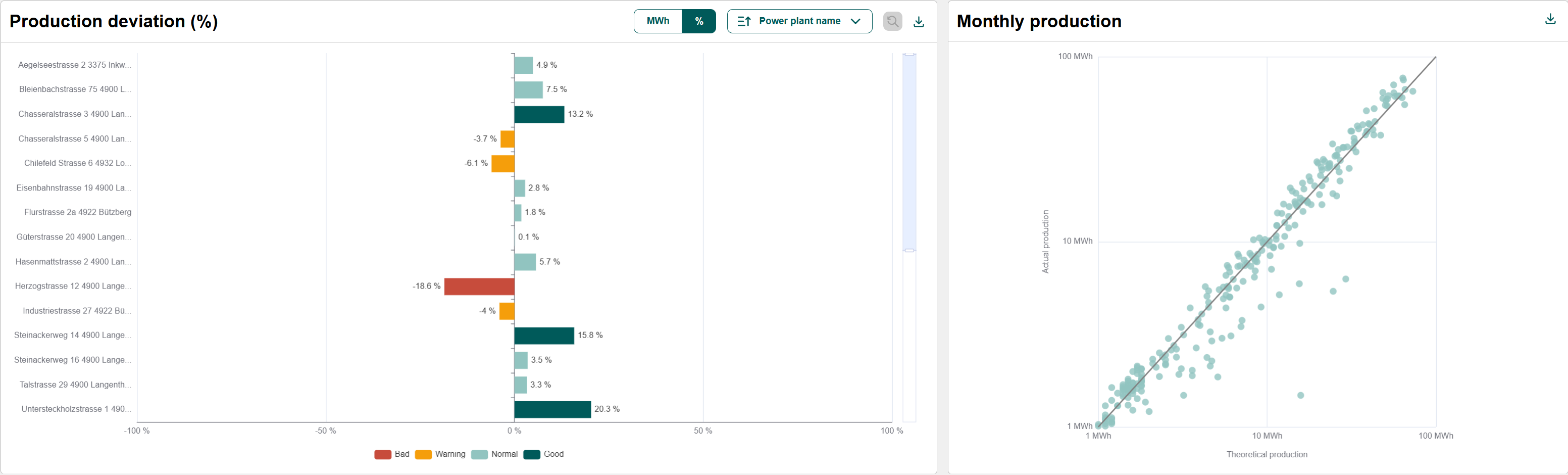Click the orange Warning legend marker
Viewport: 1568px width, 475px height.
pos(423,454)
